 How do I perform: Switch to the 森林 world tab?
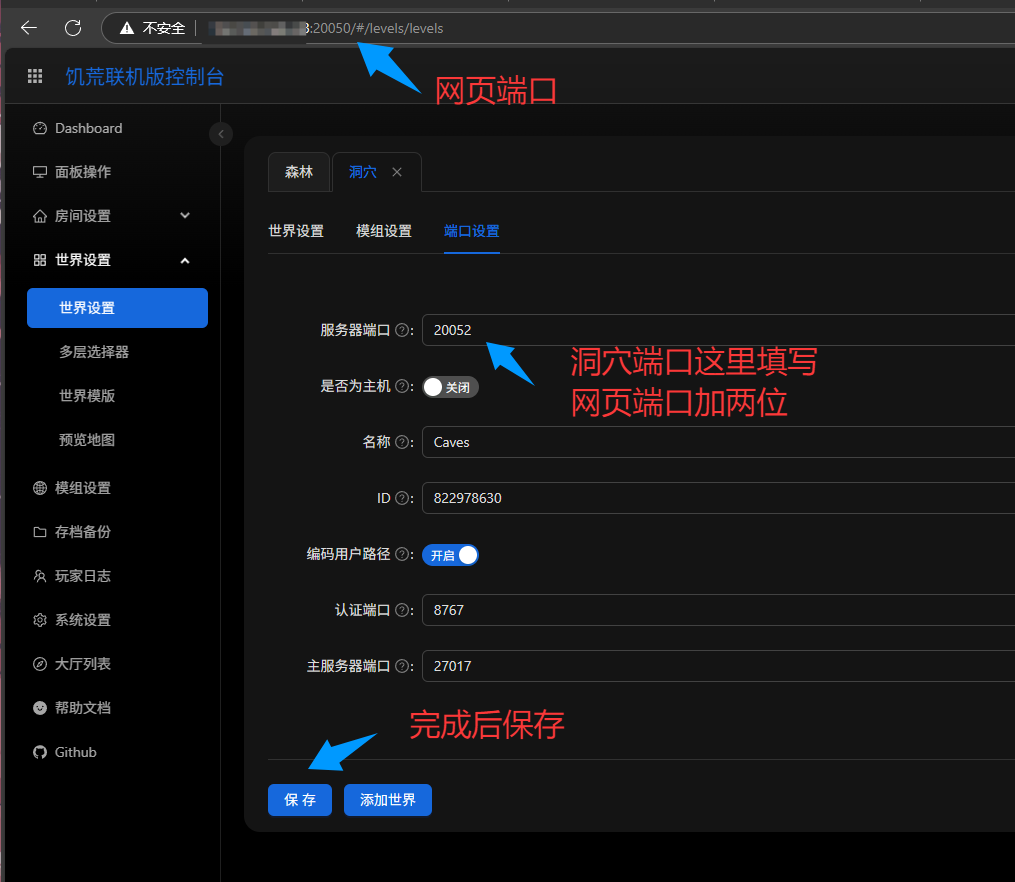tap(299, 172)
